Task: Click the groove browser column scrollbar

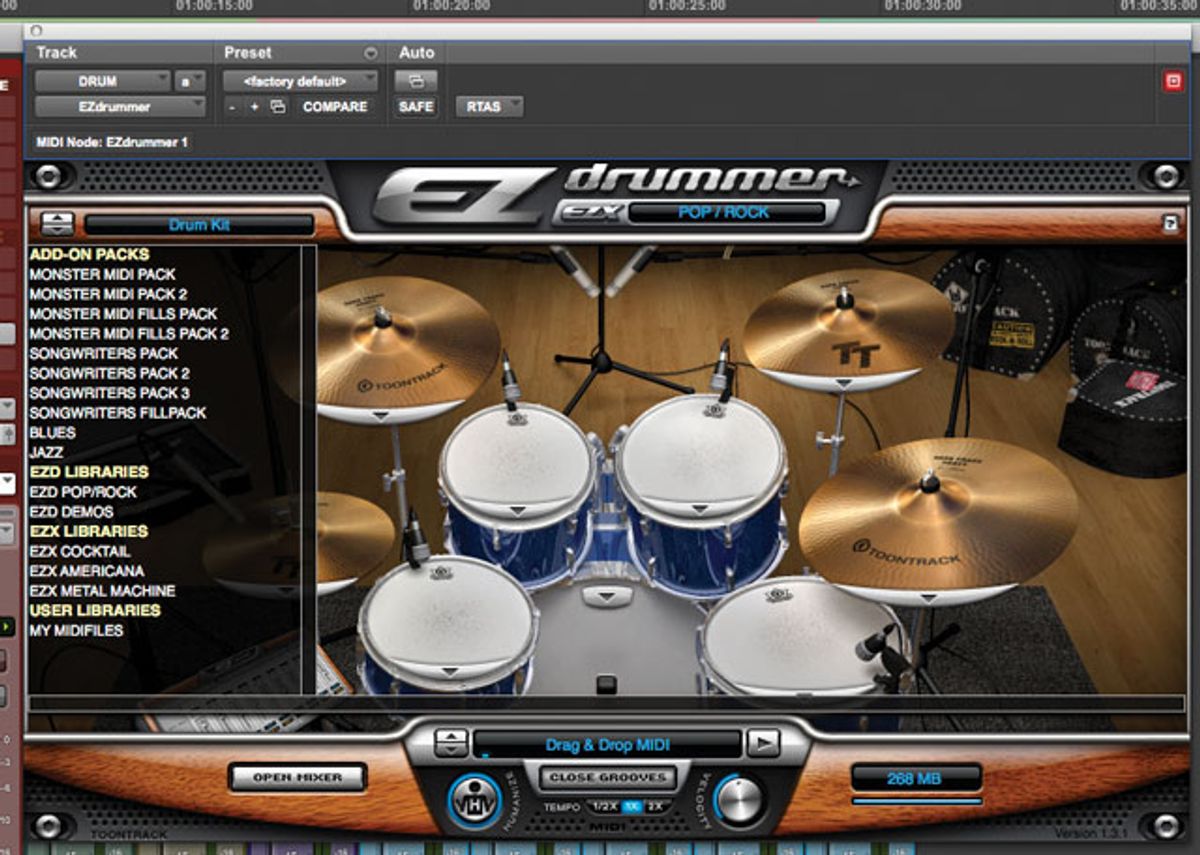Action: tap(309, 470)
